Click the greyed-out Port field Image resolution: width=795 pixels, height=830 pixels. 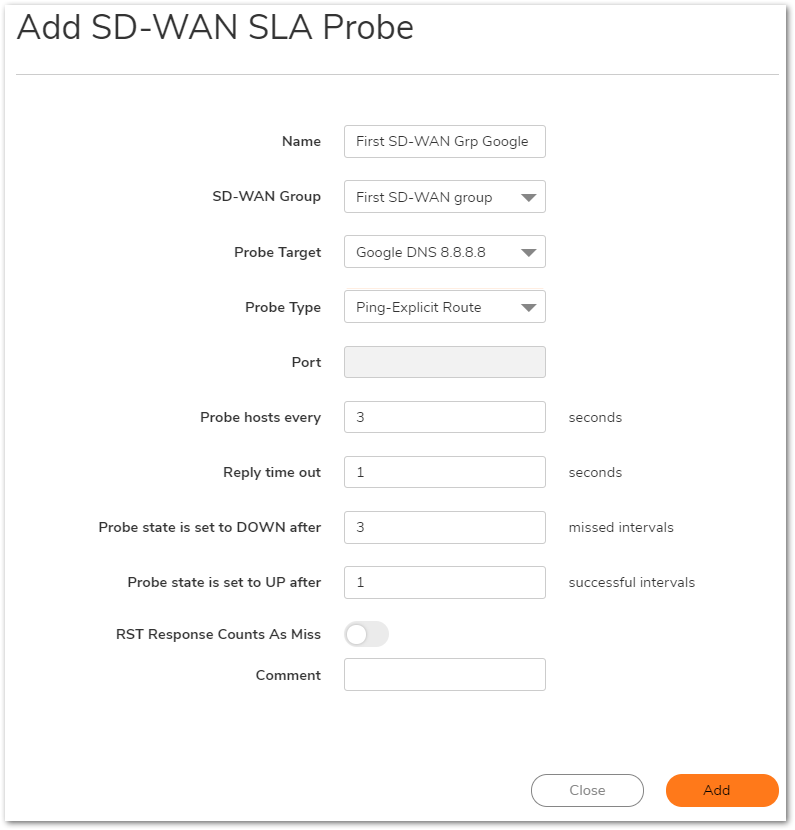[x=444, y=362]
